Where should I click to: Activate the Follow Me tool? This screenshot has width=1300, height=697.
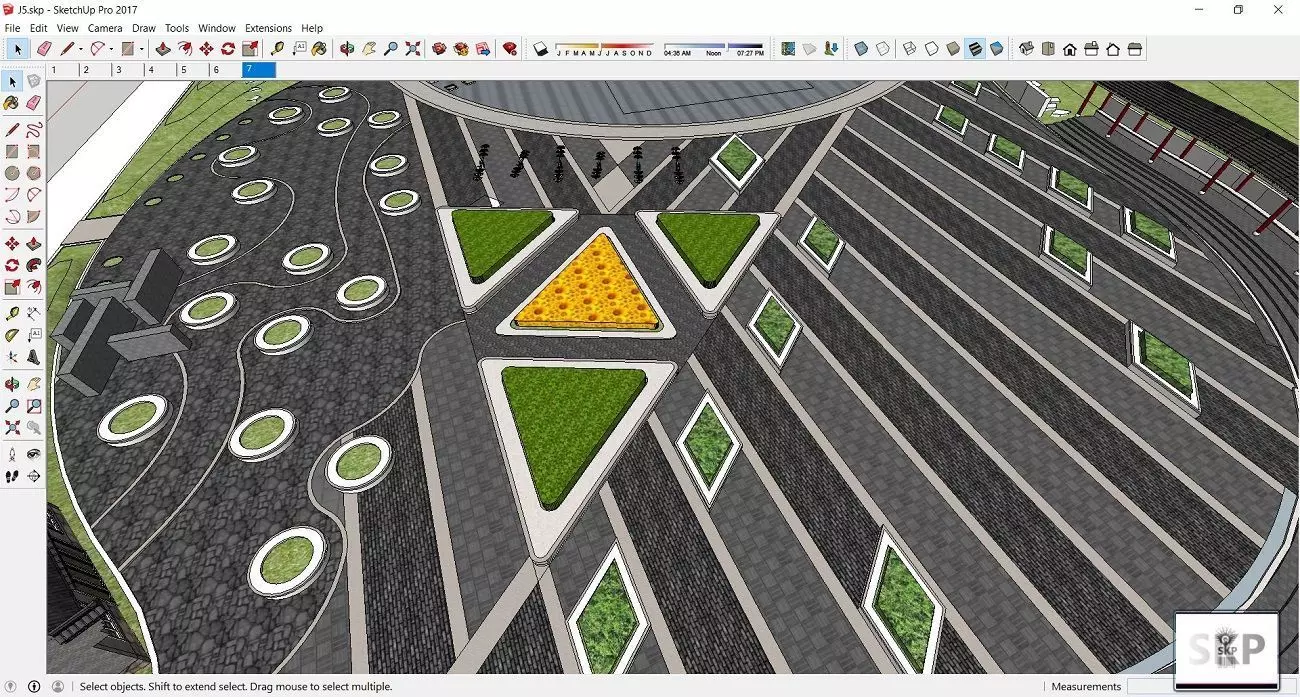[33, 265]
